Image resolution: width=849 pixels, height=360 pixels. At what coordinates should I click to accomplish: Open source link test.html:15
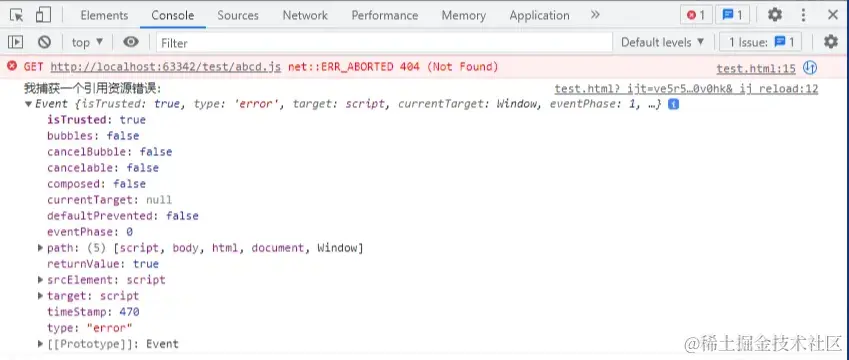pyautogui.click(x=756, y=68)
